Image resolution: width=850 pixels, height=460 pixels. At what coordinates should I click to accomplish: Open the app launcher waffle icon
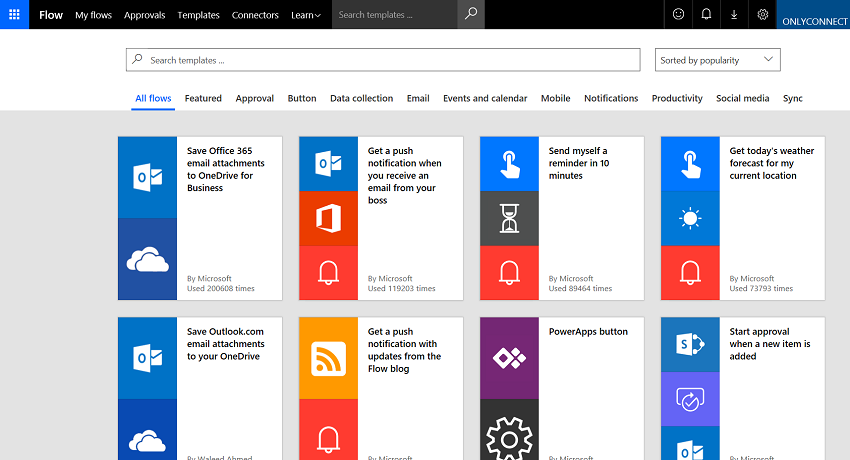(x=14, y=14)
